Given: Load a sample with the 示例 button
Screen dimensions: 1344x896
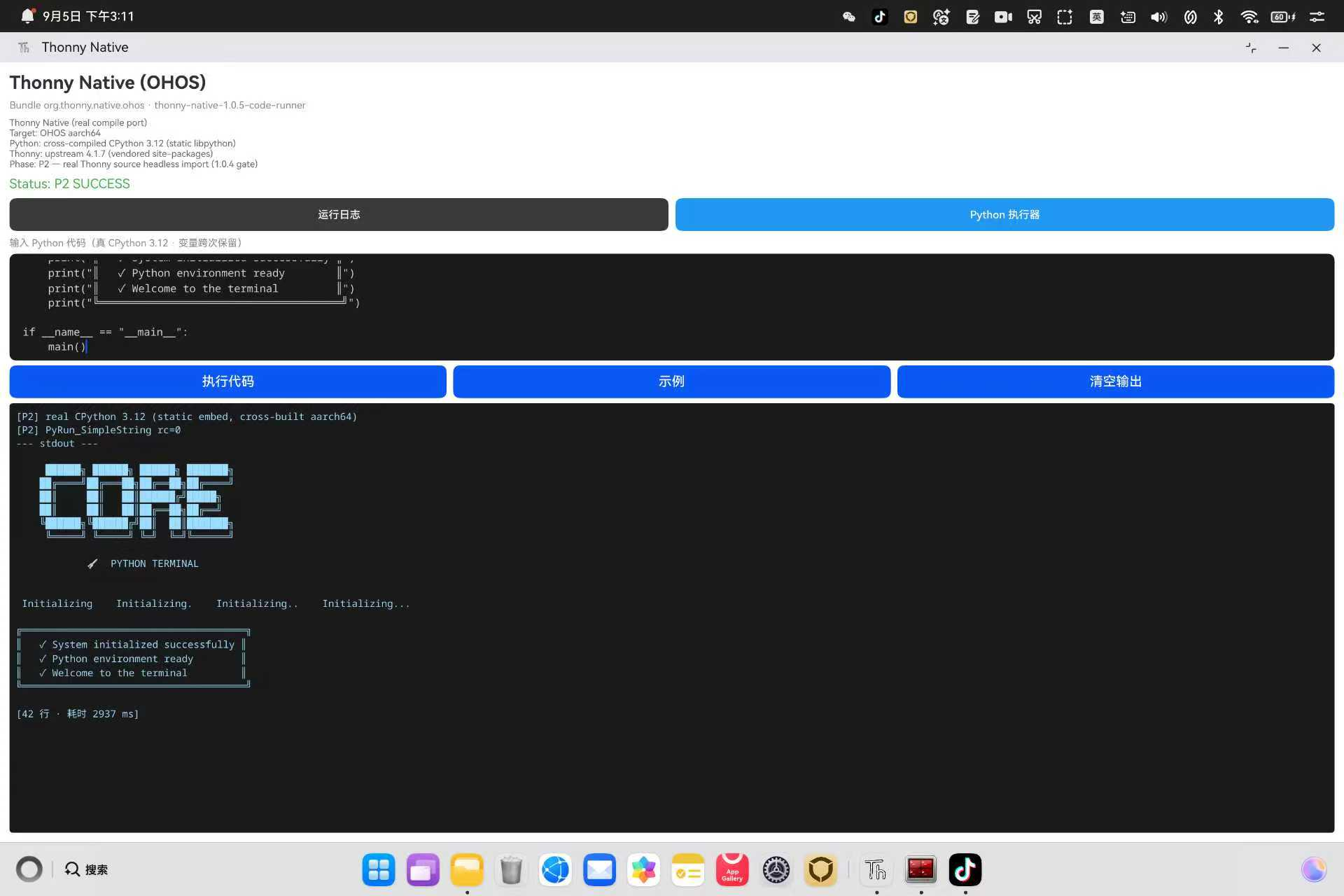Looking at the screenshot, I should (671, 381).
